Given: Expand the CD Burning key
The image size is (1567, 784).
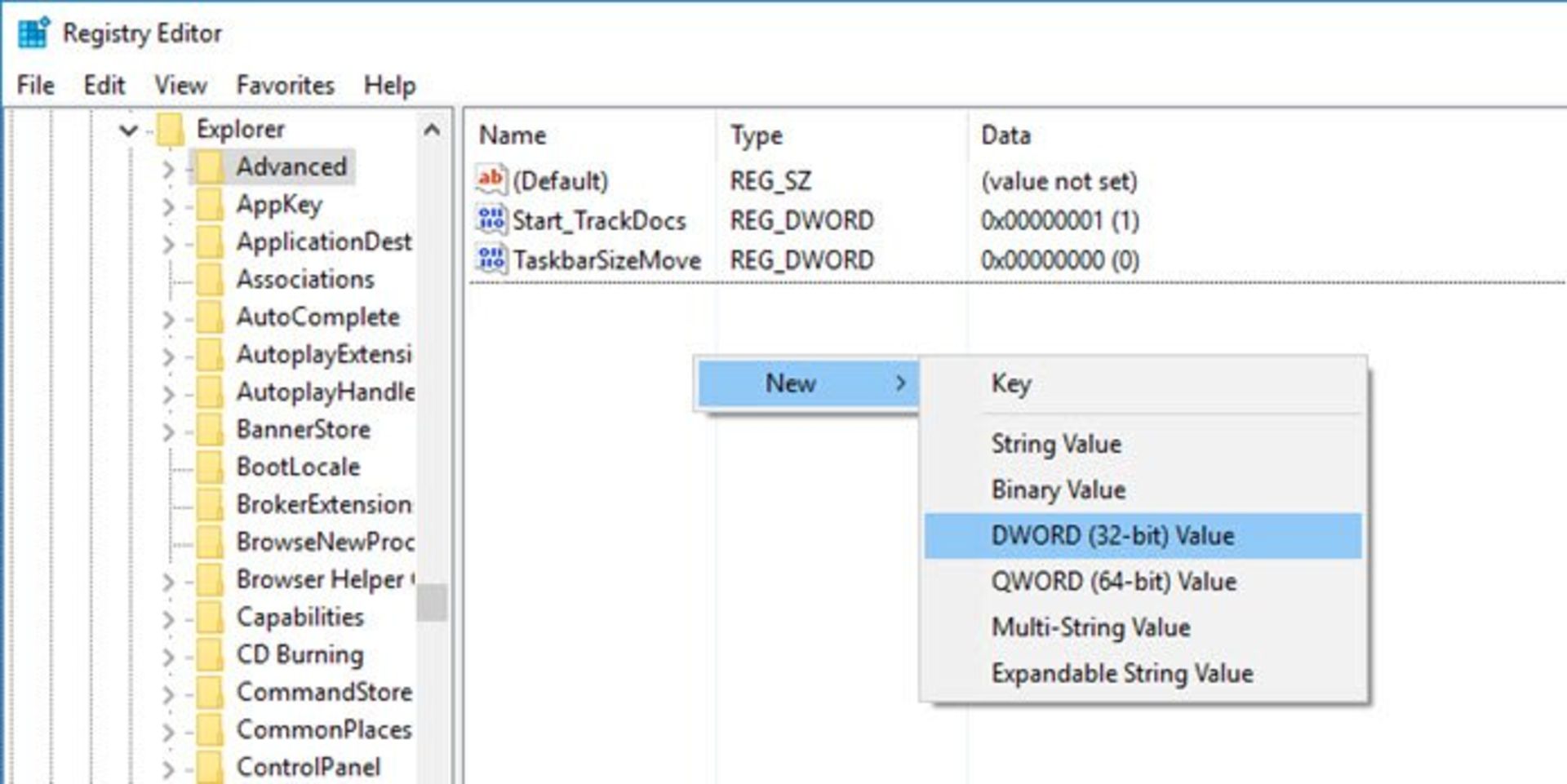Looking at the screenshot, I should point(168,657).
